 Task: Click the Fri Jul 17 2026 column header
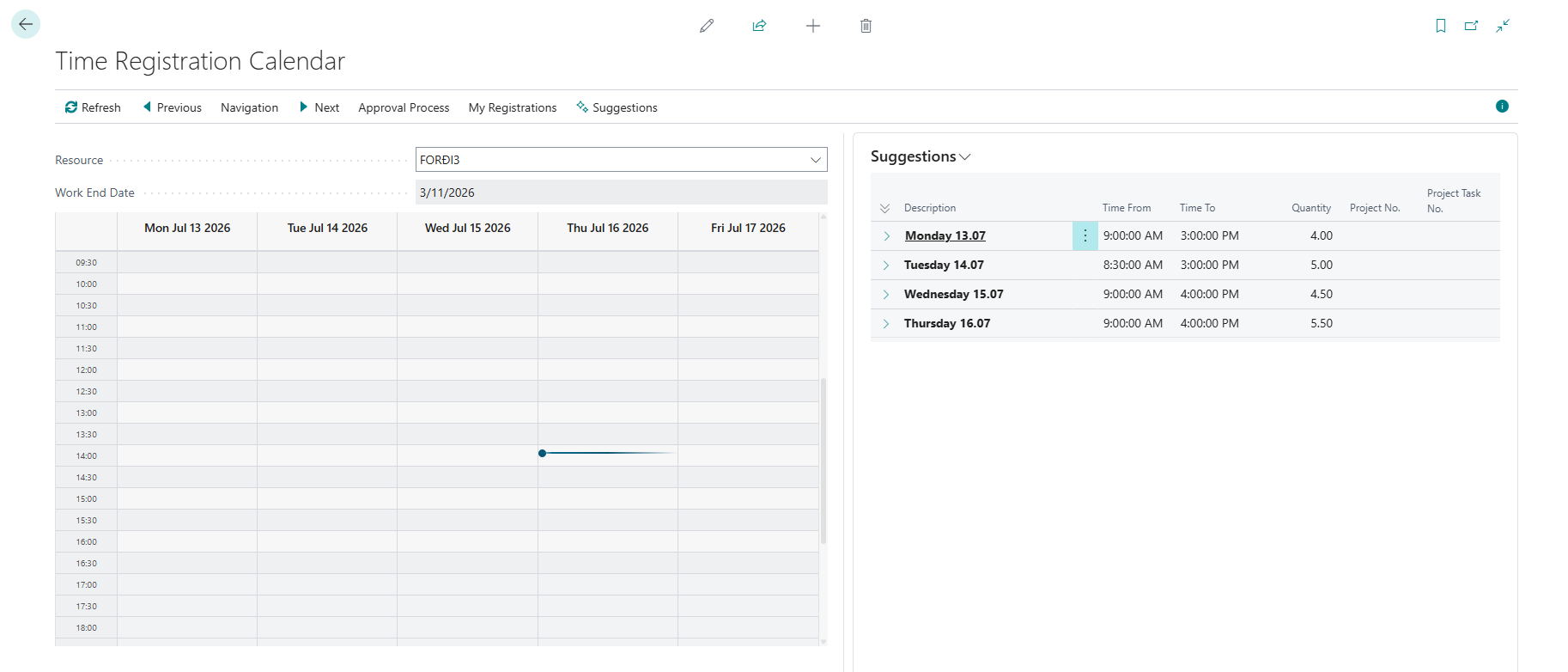click(x=748, y=228)
